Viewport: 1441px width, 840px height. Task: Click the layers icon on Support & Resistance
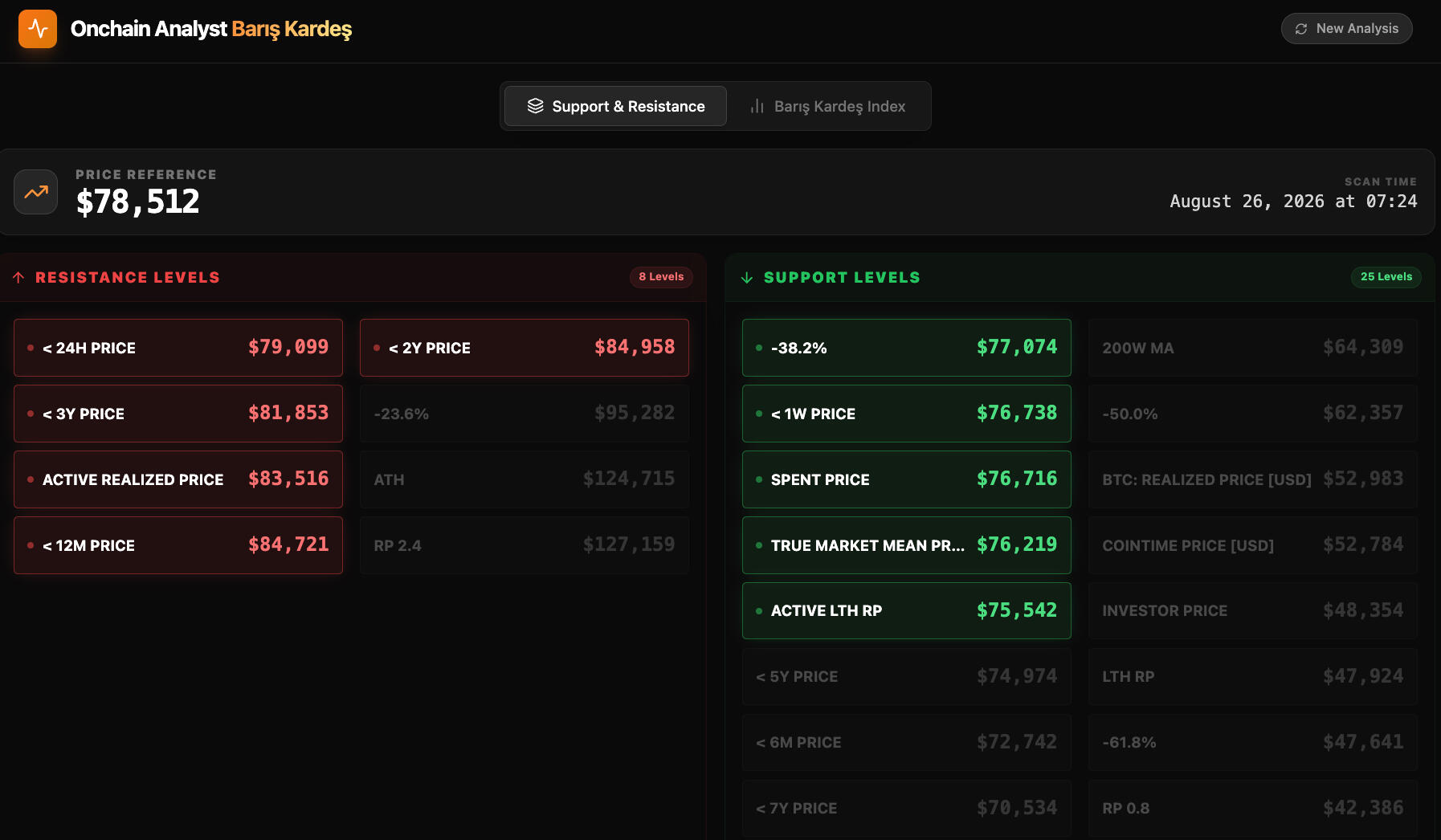[536, 106]
